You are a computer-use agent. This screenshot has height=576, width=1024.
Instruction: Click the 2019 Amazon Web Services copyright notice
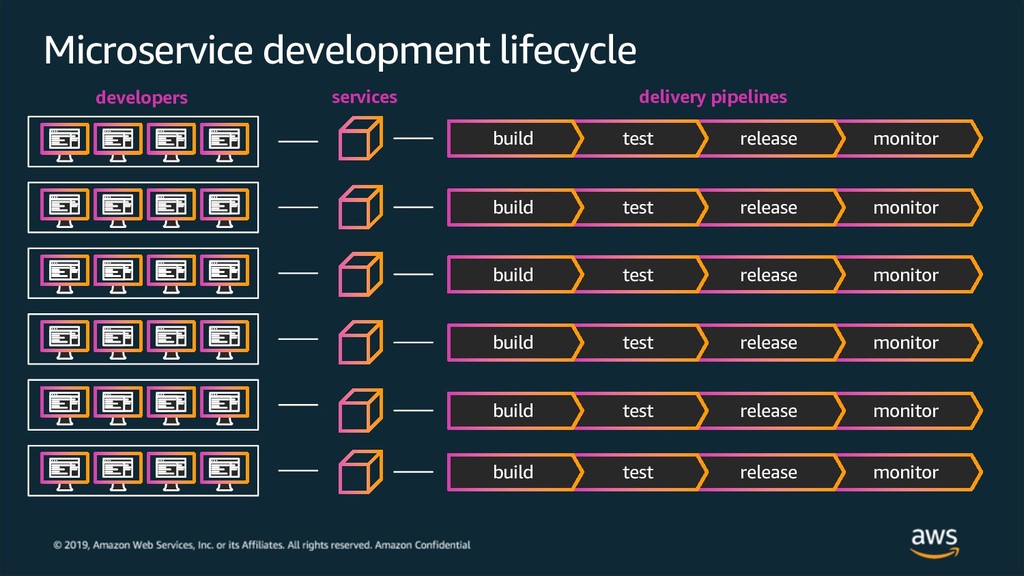coord(262,545)
